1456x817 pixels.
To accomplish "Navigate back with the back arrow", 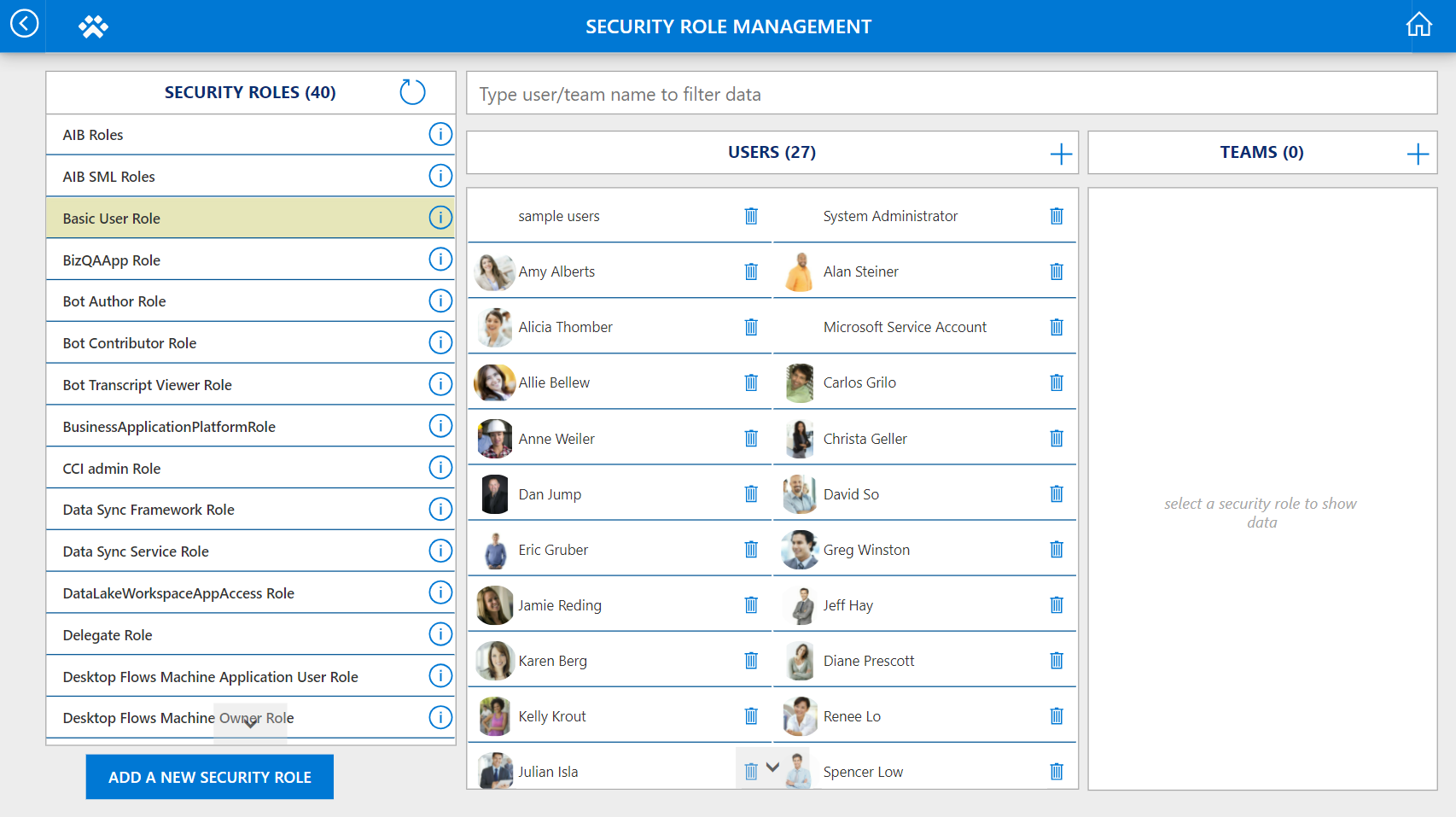I will tap(23, 25).
